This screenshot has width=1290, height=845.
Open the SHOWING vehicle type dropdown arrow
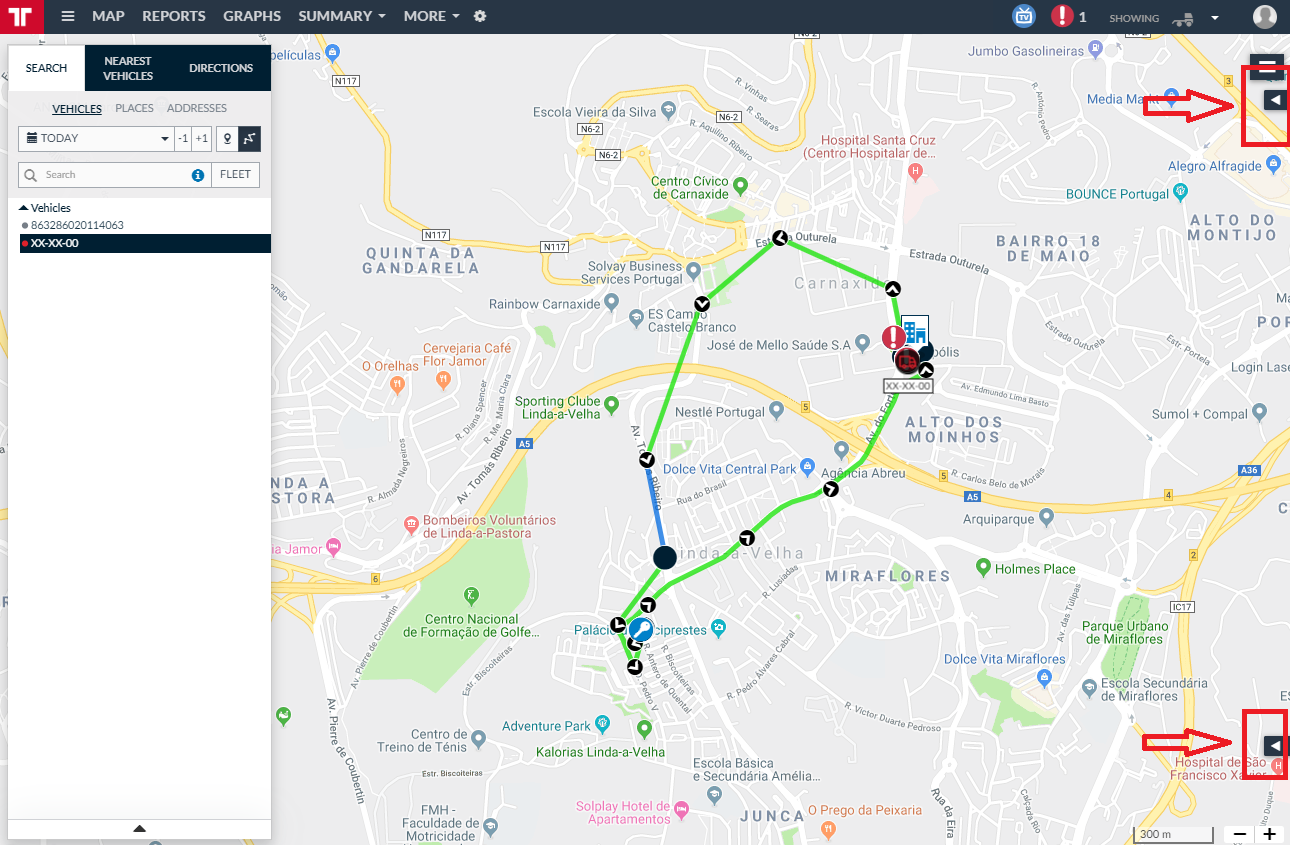1215,18
